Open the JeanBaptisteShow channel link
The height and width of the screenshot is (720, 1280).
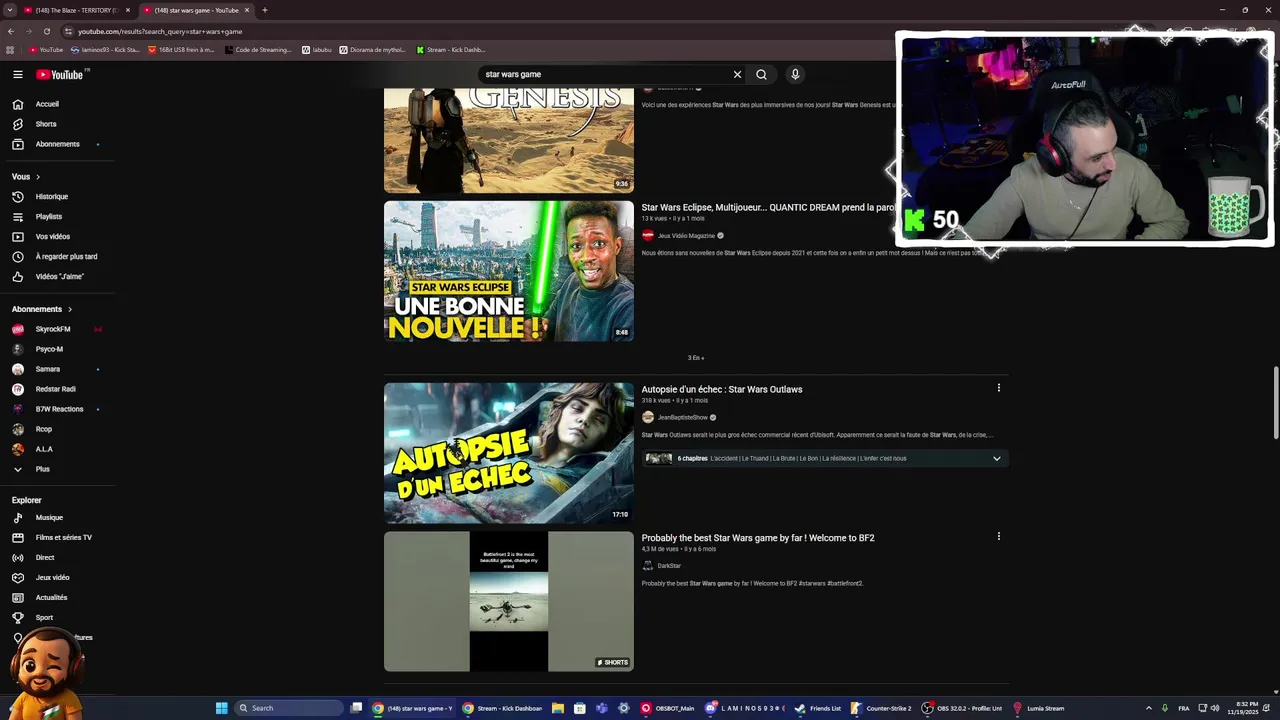tap(682, 417)
